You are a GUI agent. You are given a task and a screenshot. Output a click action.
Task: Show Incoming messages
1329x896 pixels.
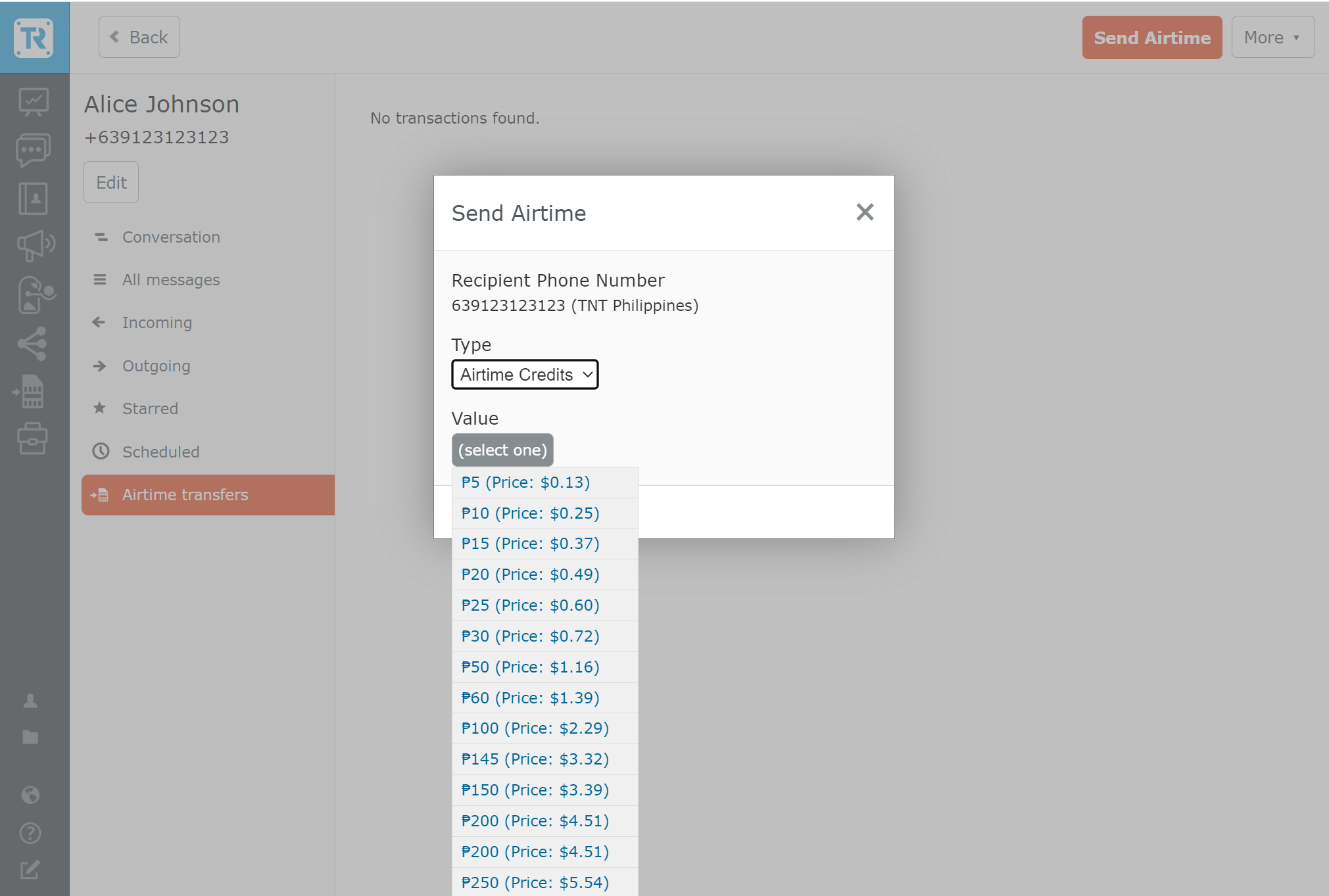coord(208,323)
